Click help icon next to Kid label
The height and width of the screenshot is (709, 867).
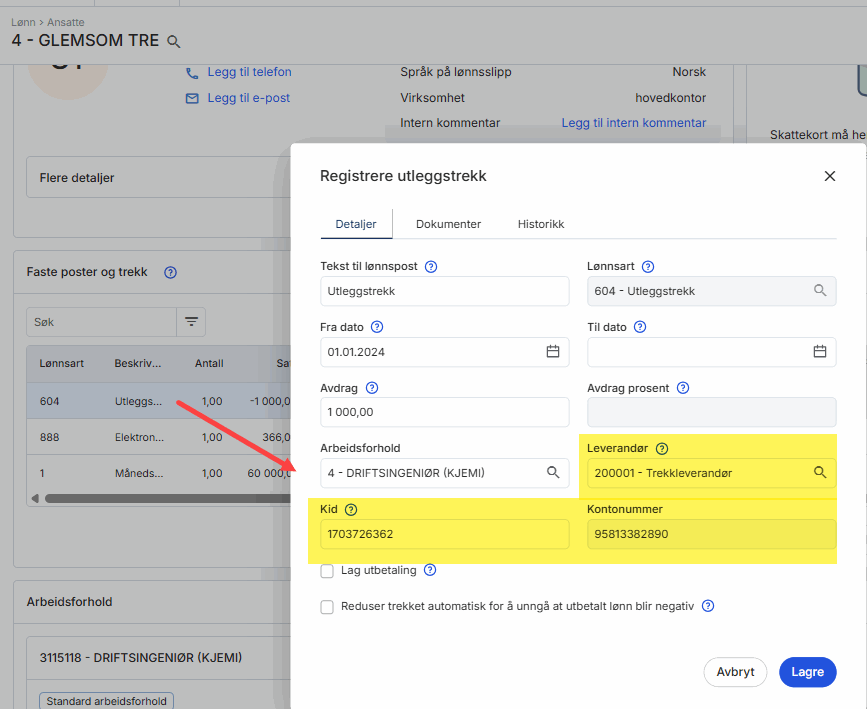coord(350,509)
